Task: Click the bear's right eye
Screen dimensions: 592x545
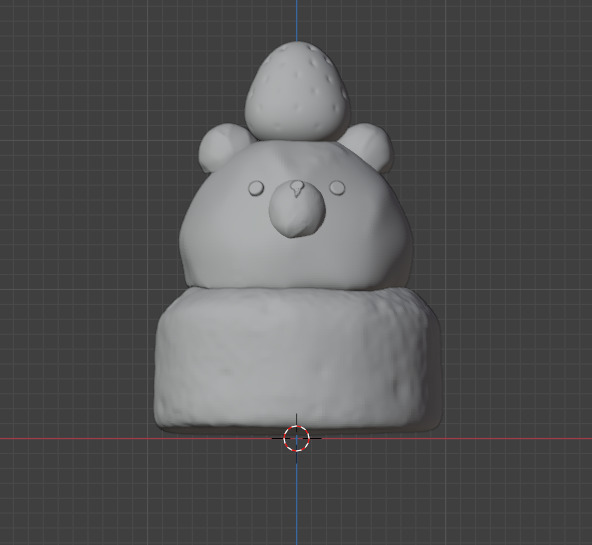Action: [337, 188]
